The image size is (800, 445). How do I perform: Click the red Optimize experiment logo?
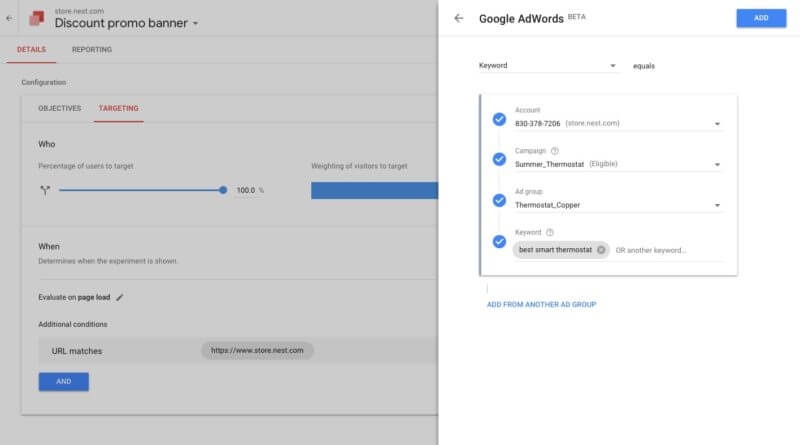coord(37,18)
